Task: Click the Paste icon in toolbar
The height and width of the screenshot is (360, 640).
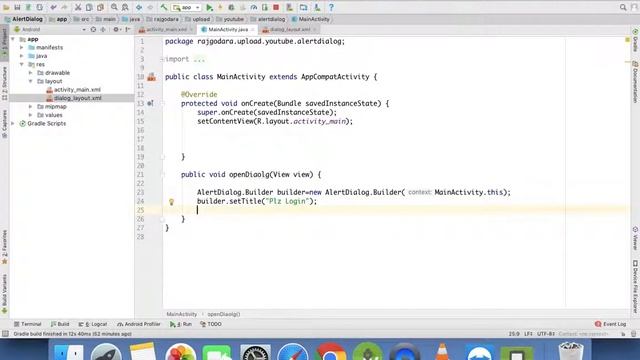Action: point(100,7)
